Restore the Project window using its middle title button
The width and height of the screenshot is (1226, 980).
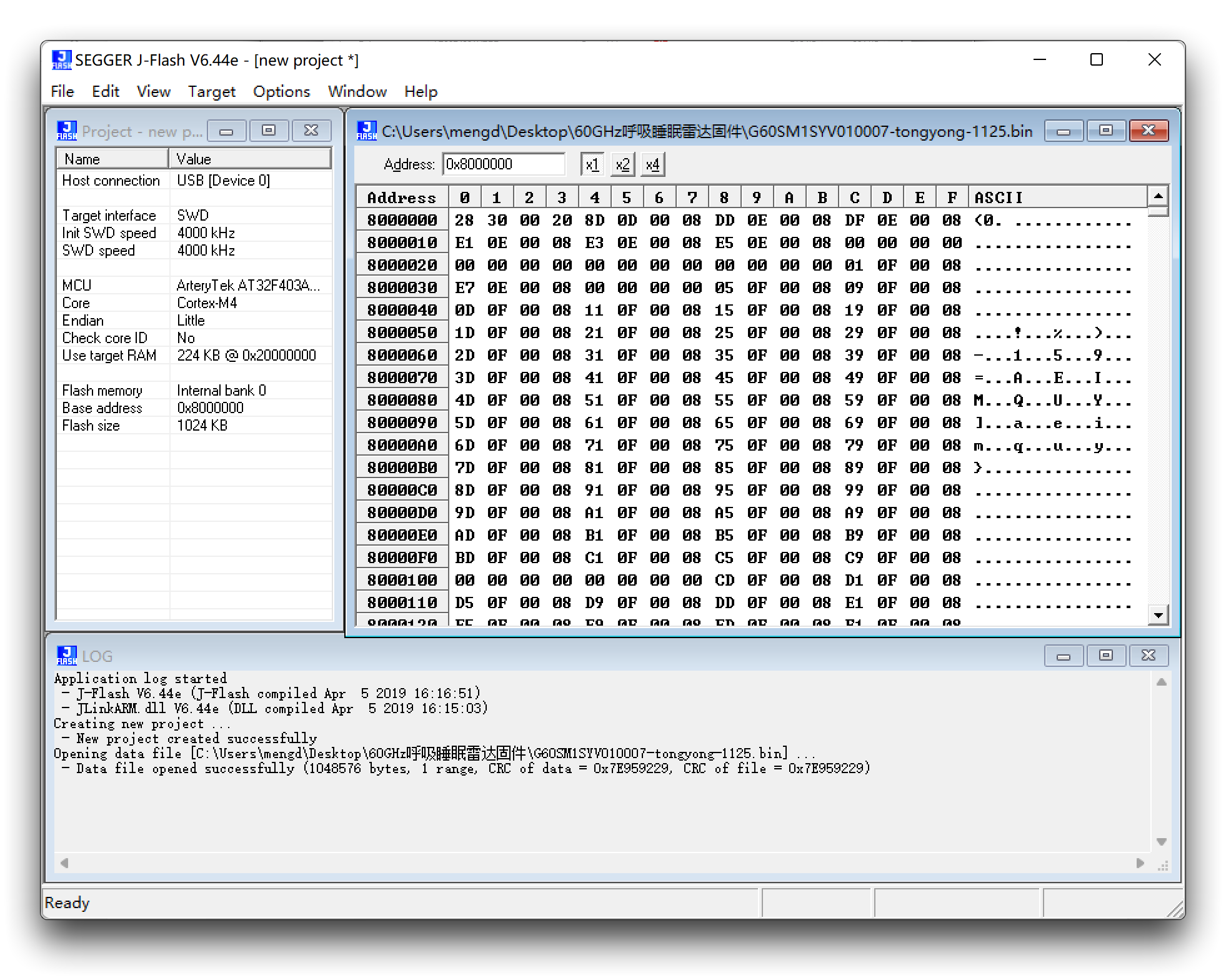pyautogui.click(x=269, y=131)
